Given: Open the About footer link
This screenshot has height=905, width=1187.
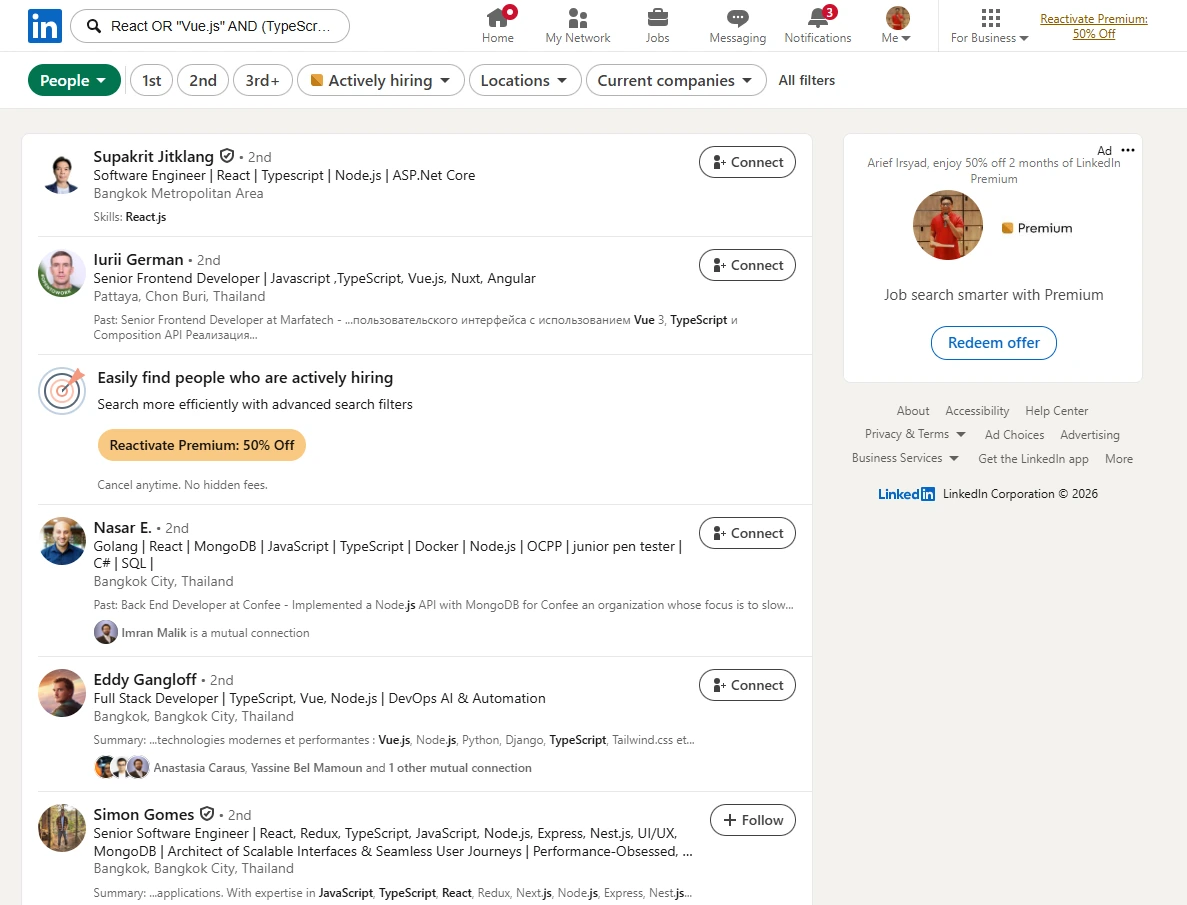Looking at the screenshot, I should (913, 410).
